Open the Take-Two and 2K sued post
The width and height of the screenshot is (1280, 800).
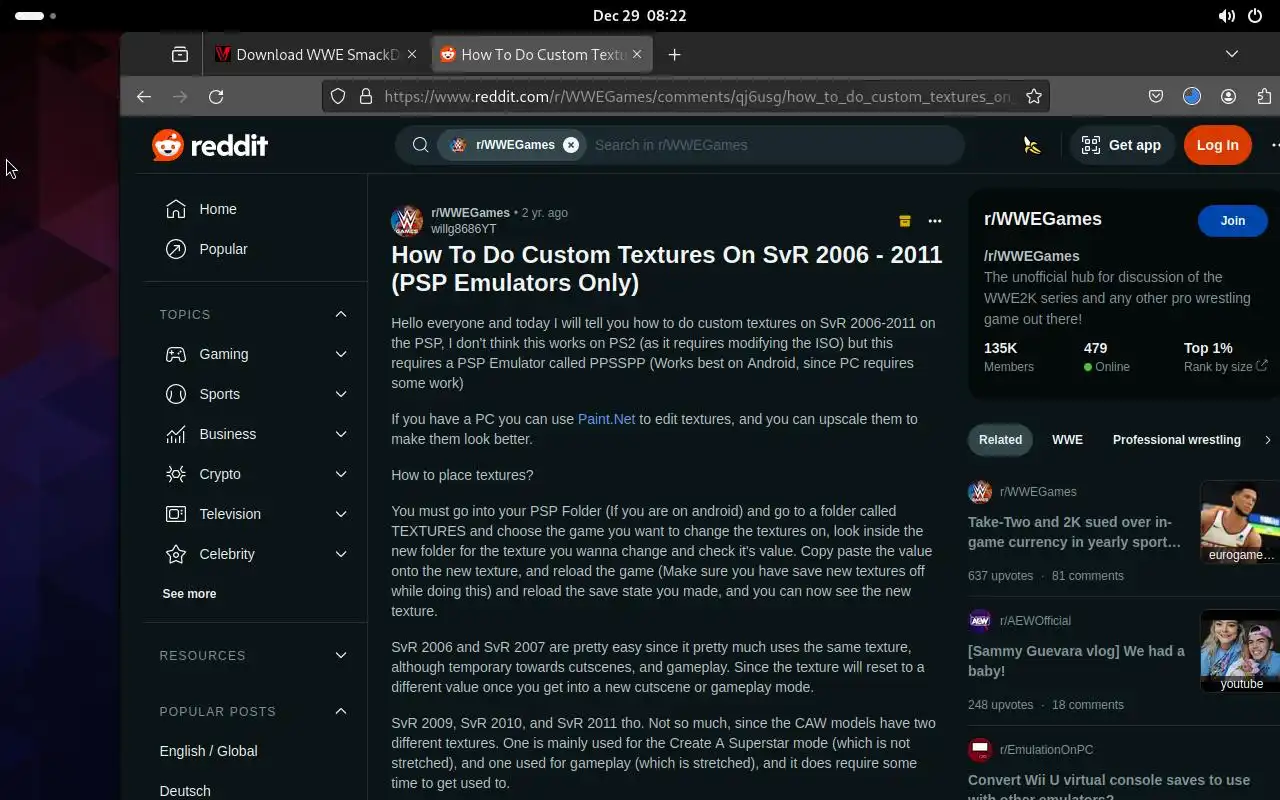click(x=1075, y=532)
